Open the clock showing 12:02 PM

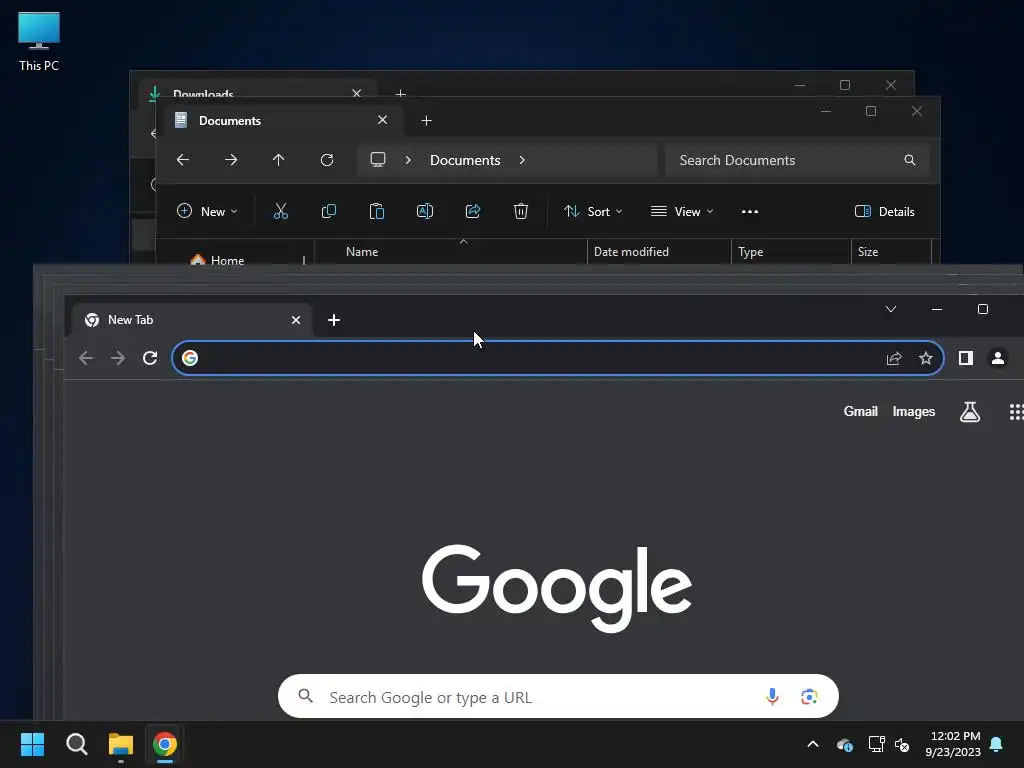(953, 744)
